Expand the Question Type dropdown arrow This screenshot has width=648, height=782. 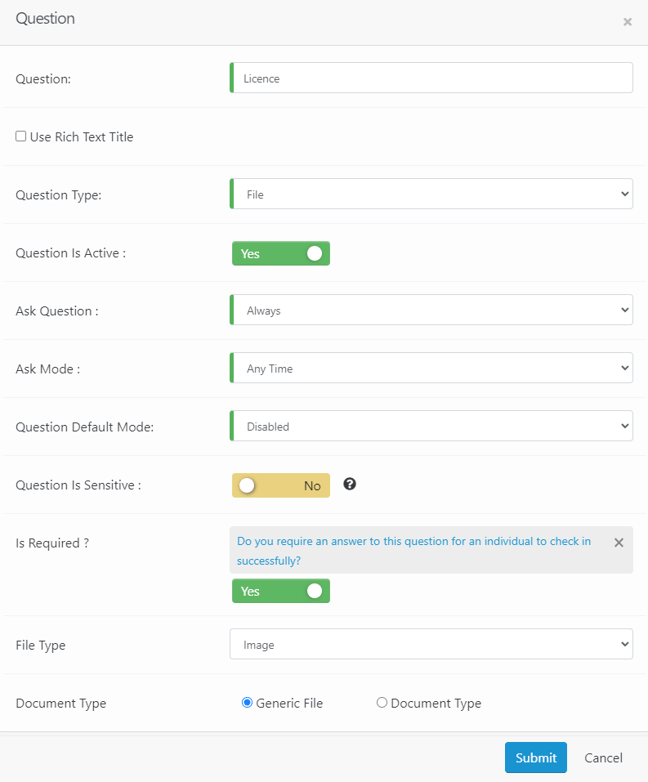625,194
